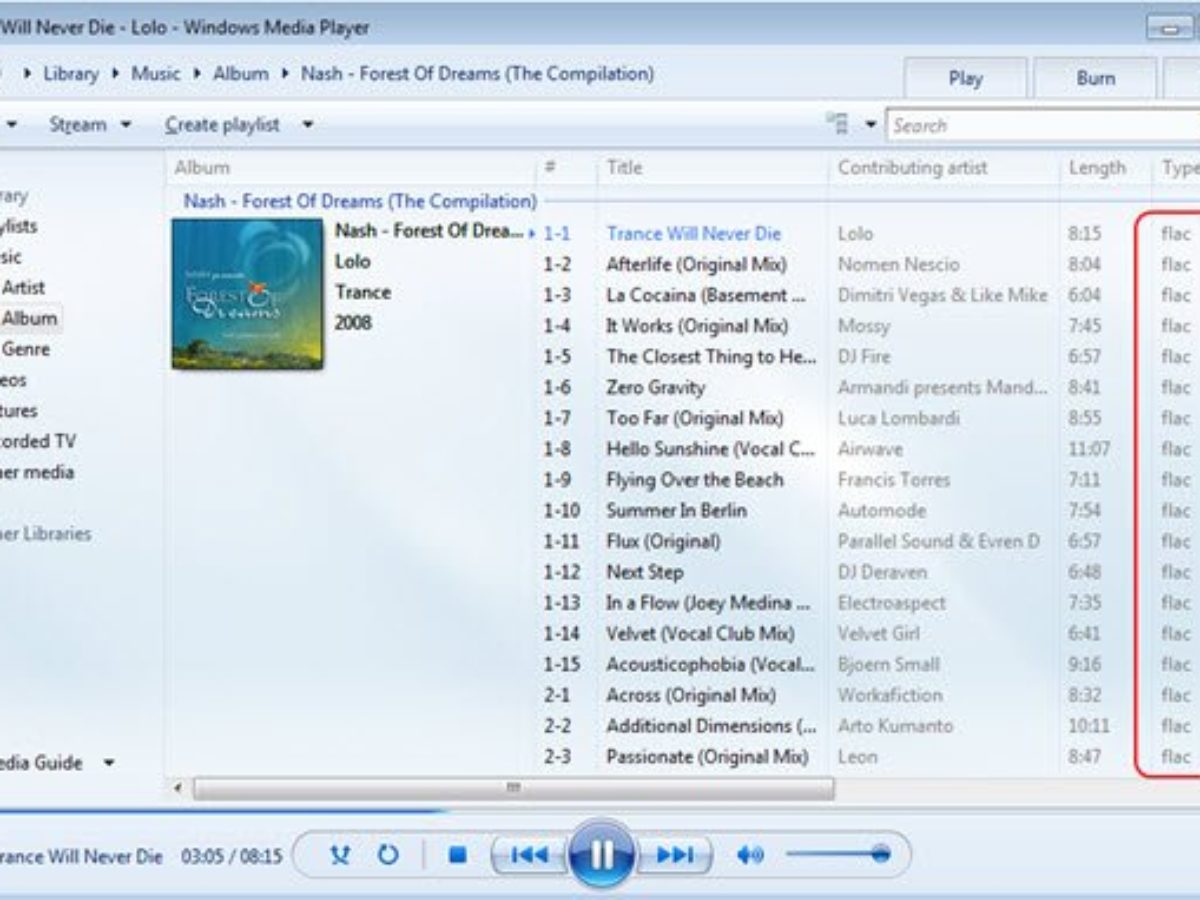Expand arrow after Music breadcrumb
The width and height of the screenshot is (1200, 900).
[197, 74]
